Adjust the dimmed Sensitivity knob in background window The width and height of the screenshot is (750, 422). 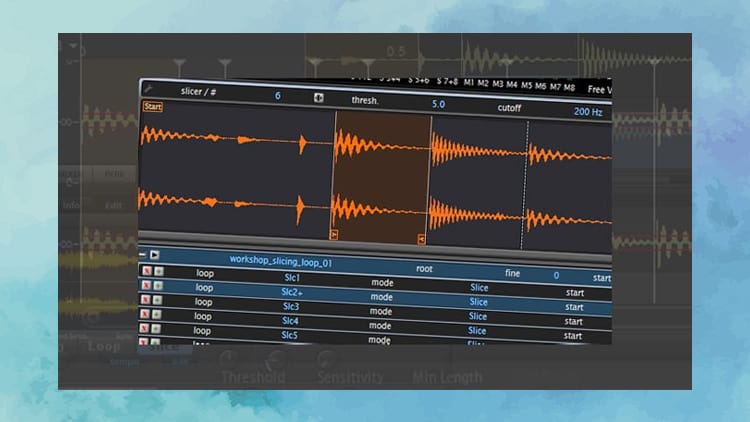coord(326,360)
